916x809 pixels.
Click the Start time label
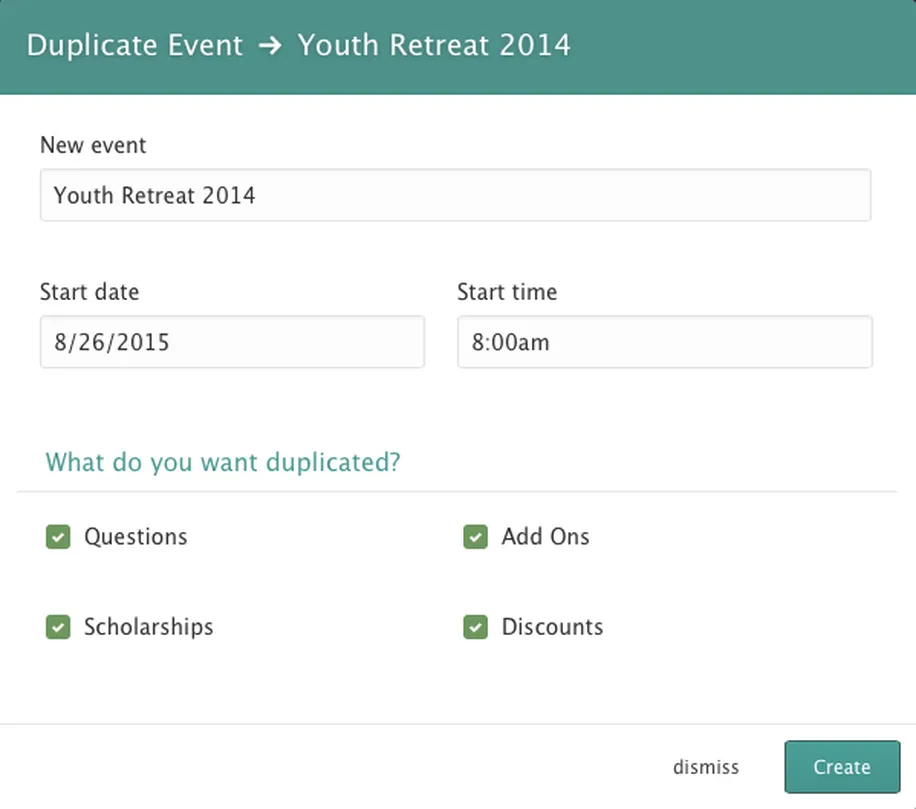[x=507, y=292]
